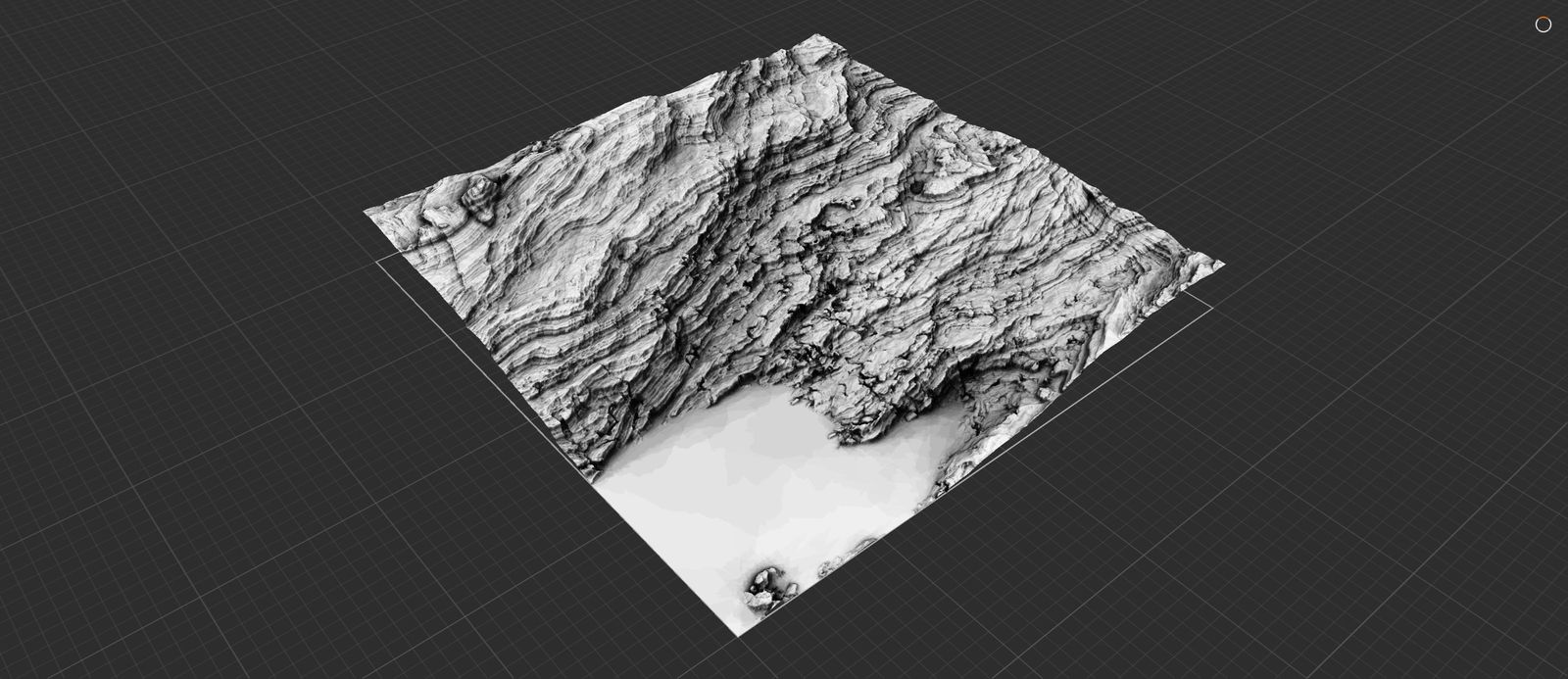Viewport: 1568px width, 679px height.
Task: Click the left corner of the white bounding outline
Action: coord(378,261)
